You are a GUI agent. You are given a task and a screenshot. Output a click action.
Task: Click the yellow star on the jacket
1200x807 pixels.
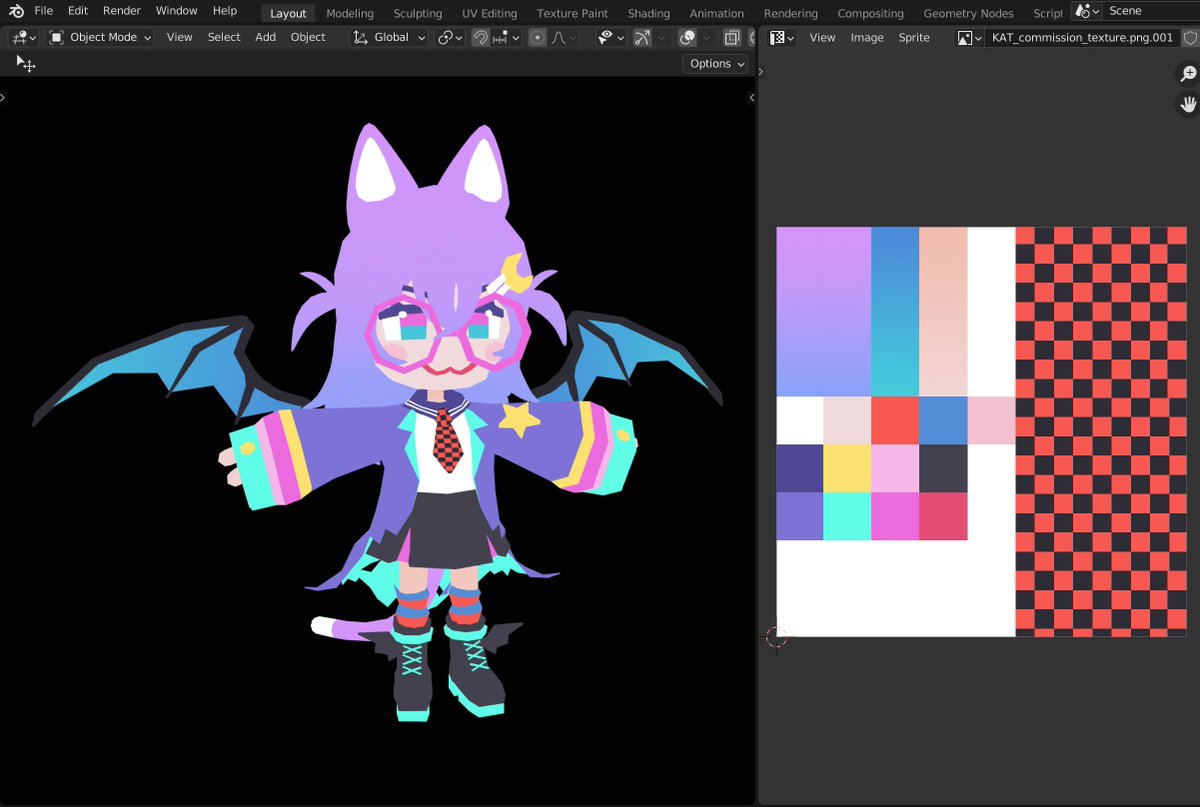click(x=519, y=419)
